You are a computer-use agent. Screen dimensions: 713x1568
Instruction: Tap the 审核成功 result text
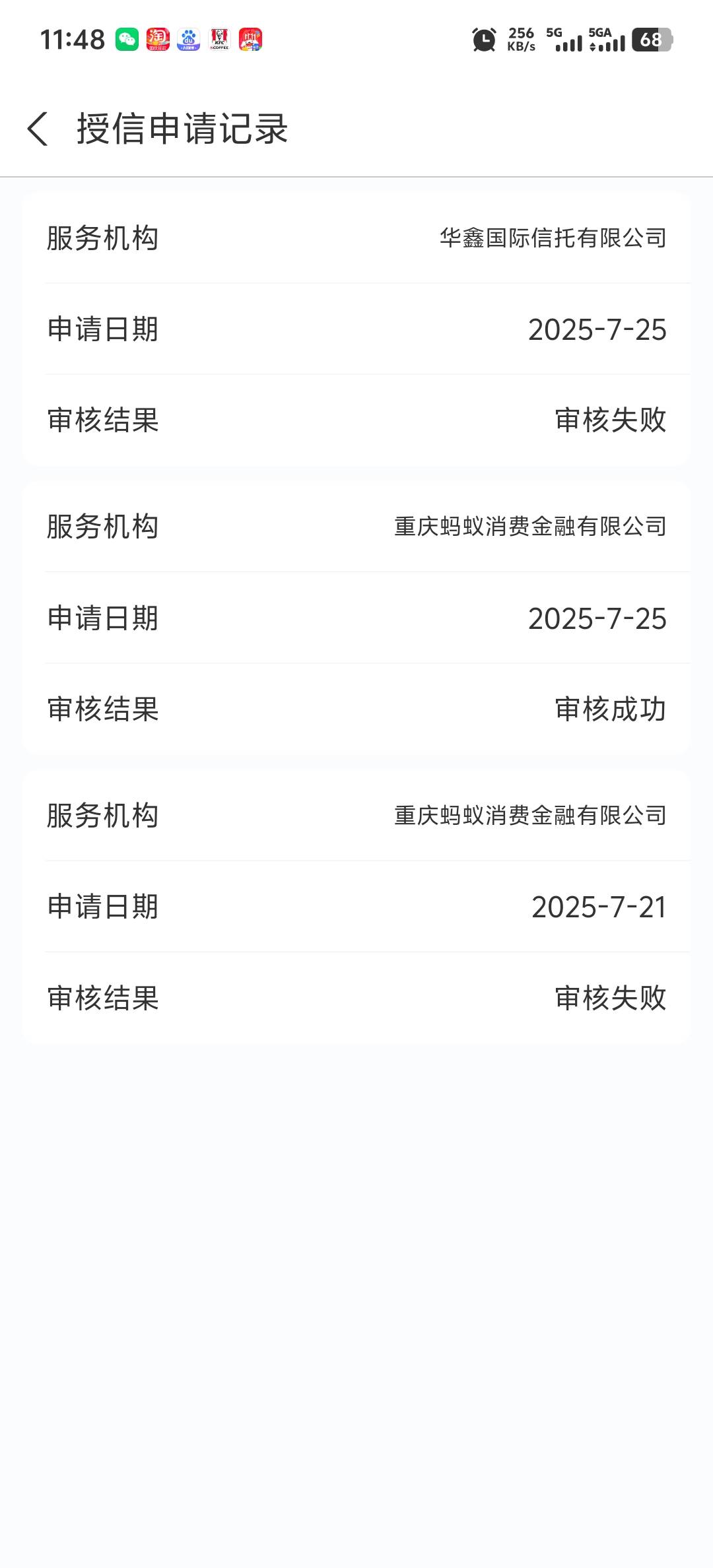click(611, 709)
